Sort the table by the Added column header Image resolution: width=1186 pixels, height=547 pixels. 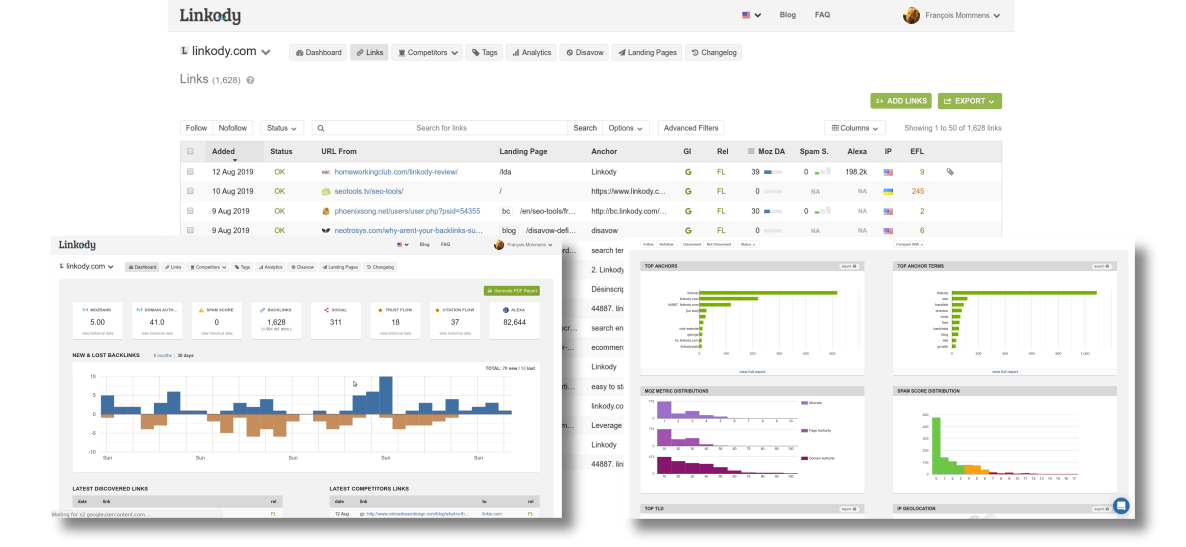click(223, 151)
